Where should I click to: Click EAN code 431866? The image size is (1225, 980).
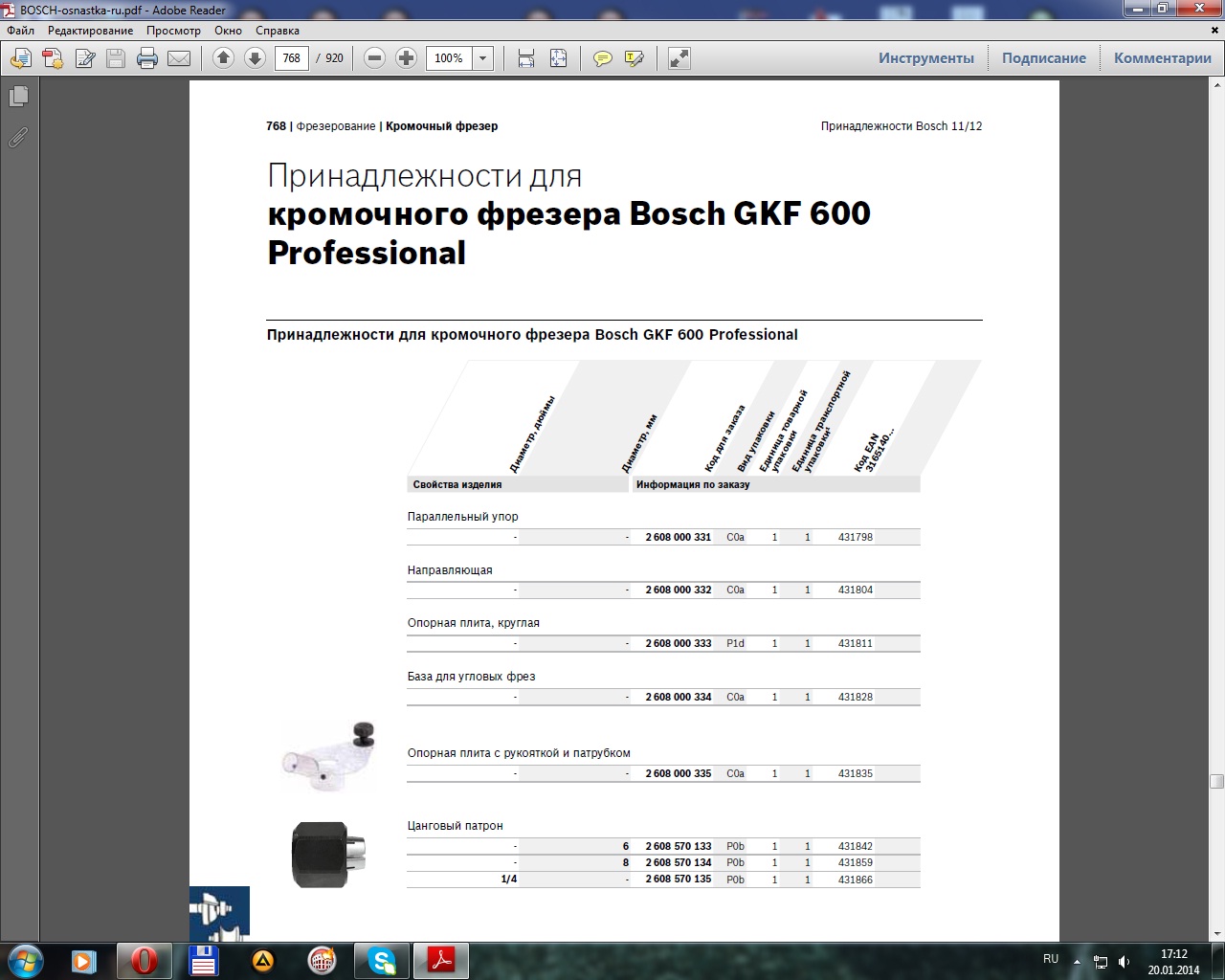[856, 879]
